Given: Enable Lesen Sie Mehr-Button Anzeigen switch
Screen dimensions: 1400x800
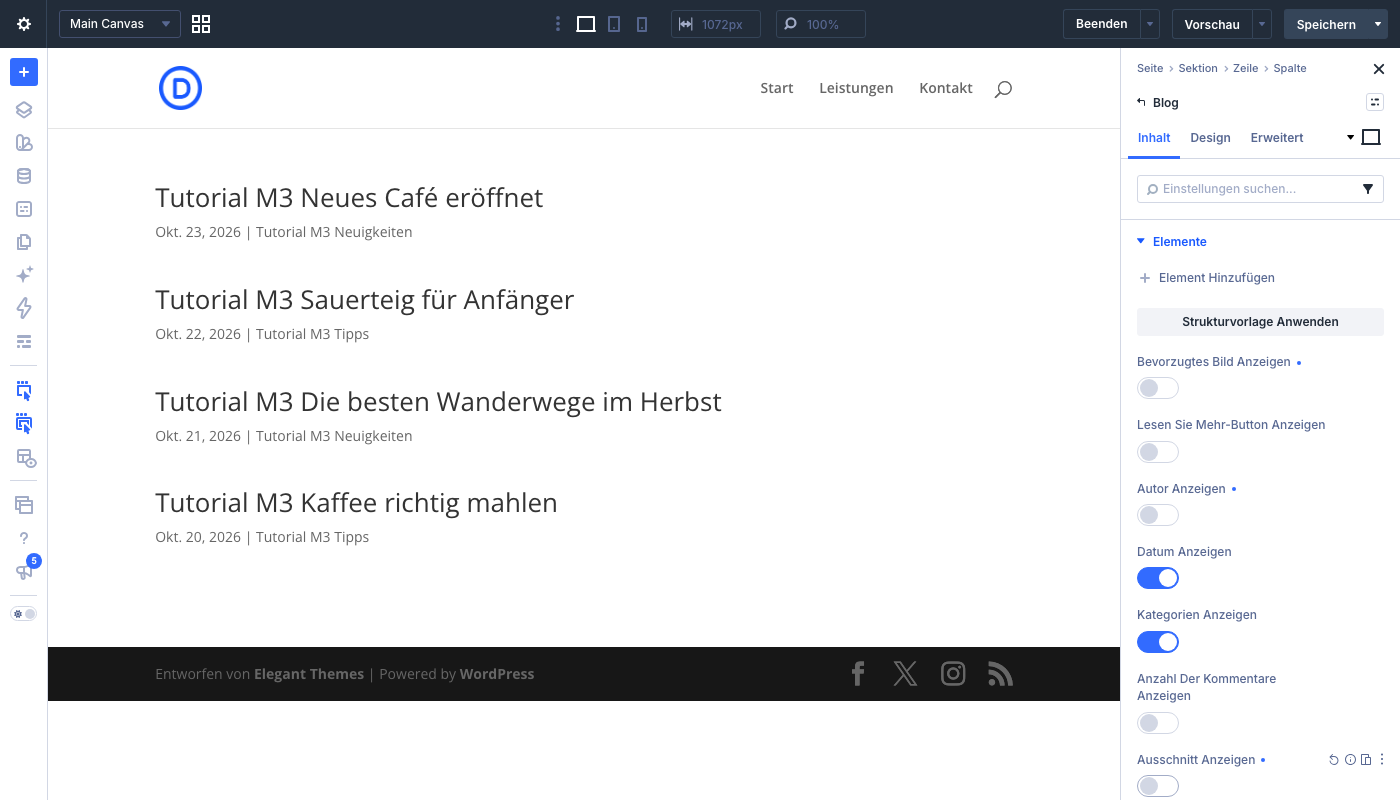Looking at the screenshot, I should point(1158,452).
